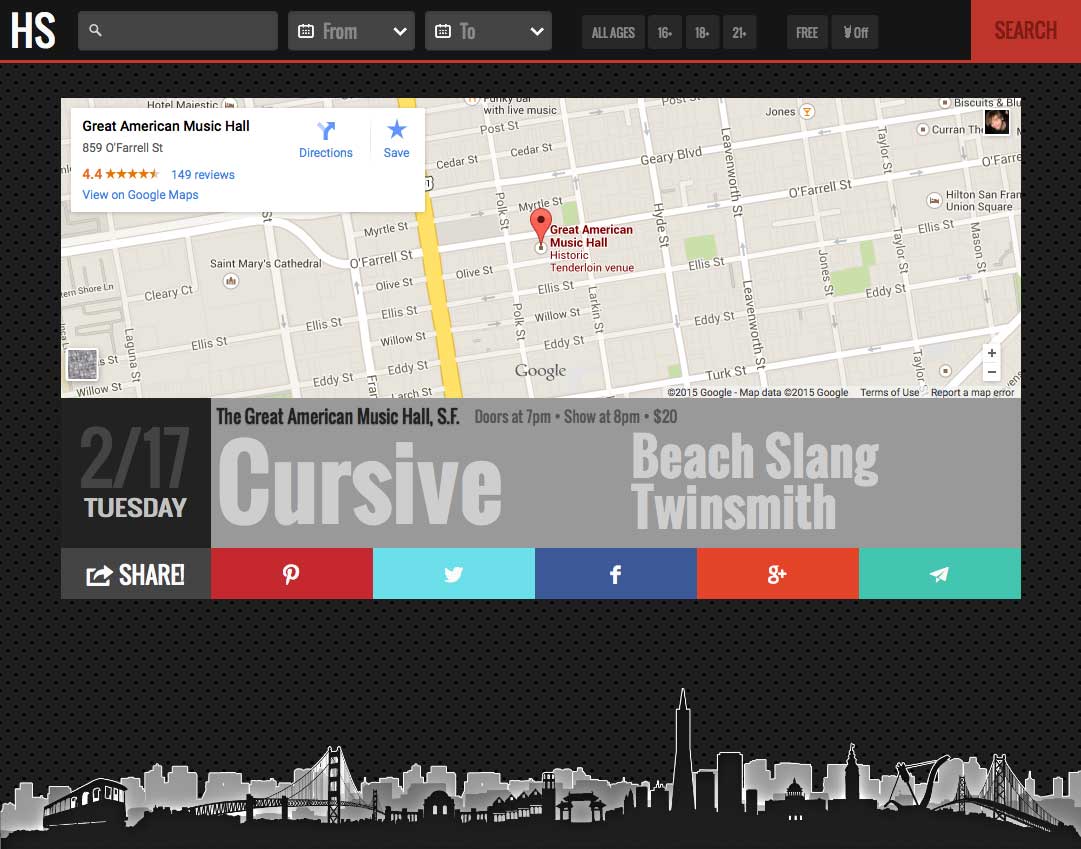Click the Directions icon on map card
This screenshot has width=1081, height=849.
coord(325,130)
